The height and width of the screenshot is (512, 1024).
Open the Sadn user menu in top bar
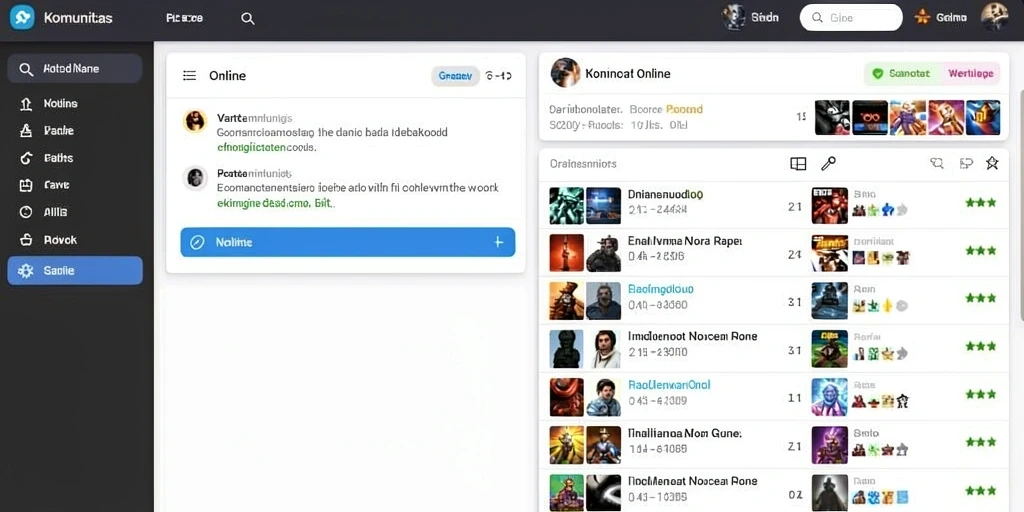(x=751, y=18)
